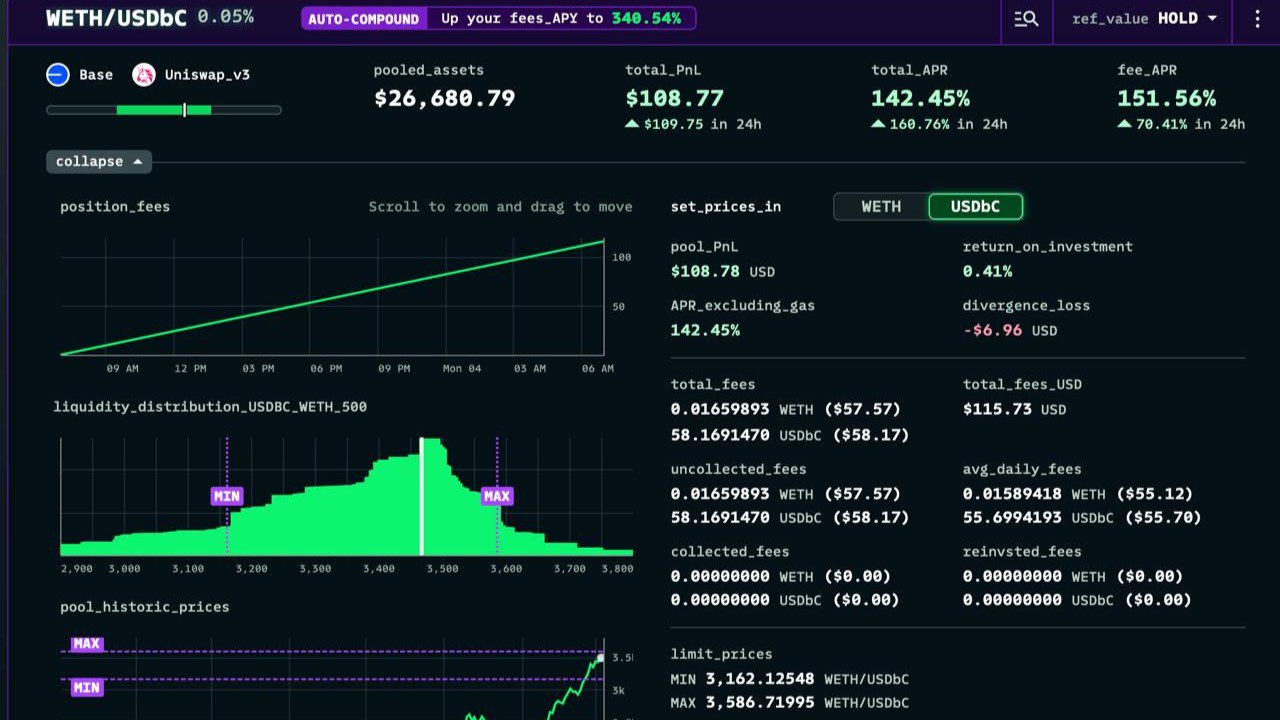Set prices in USDbC
1280x720 pixels.
point(976,207)
